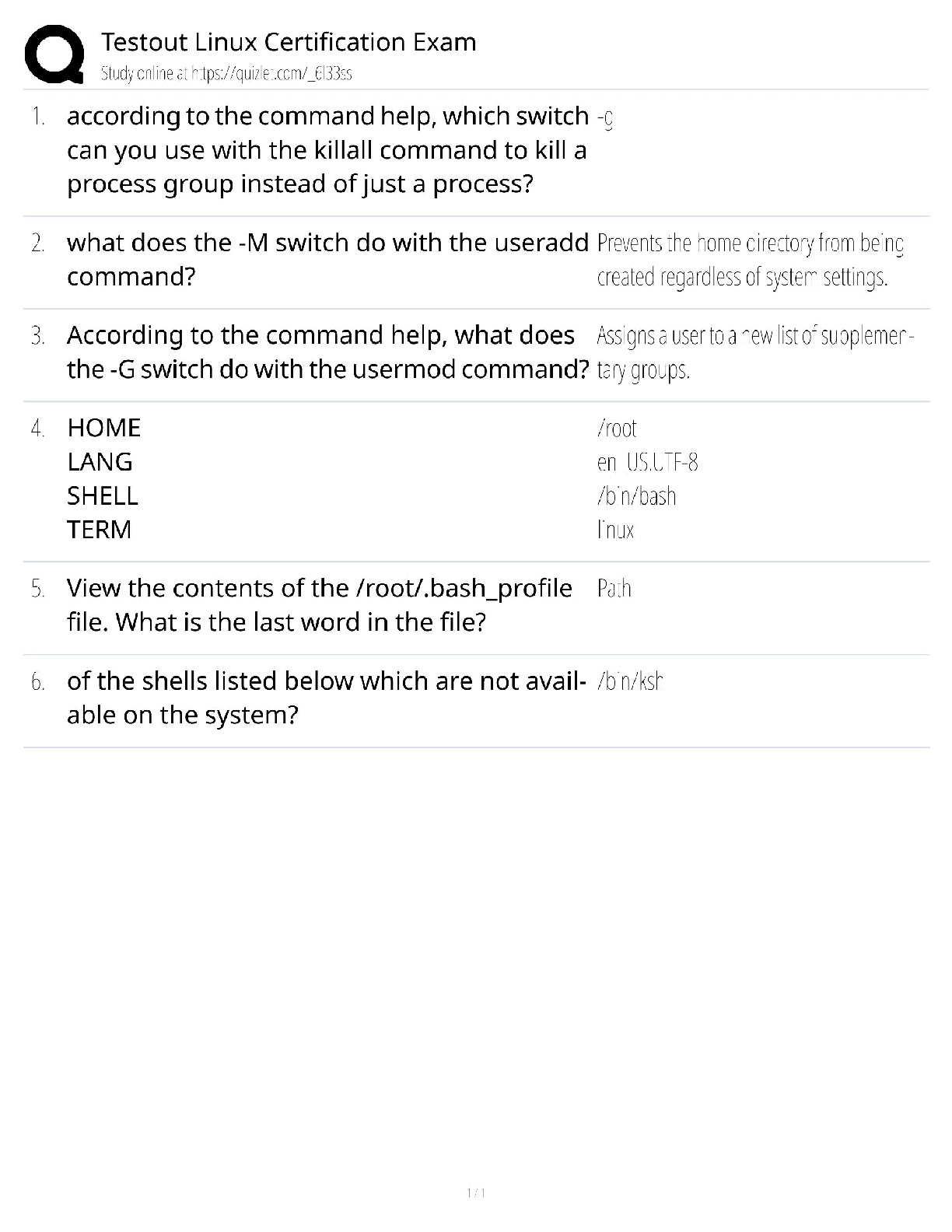This screenshot has width=952, height=1232.
Task: Select the usermod -G switch question
Action: click(327, 352)
